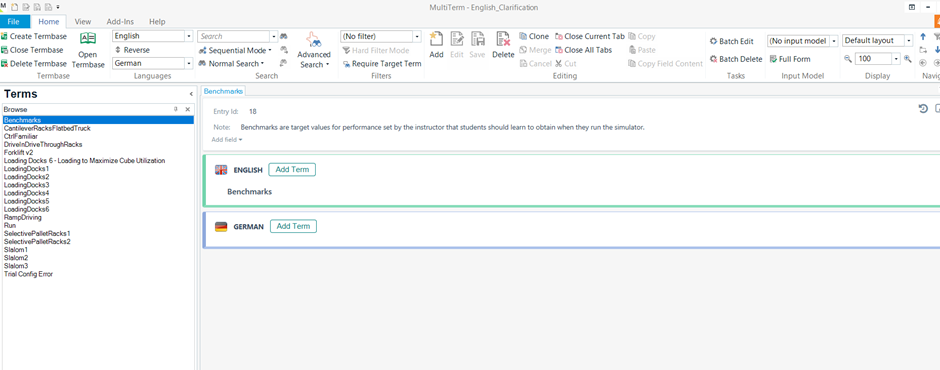The image size is (940, 370).
Task: Open the Default layout dropdown
Action: pos(909,41)
